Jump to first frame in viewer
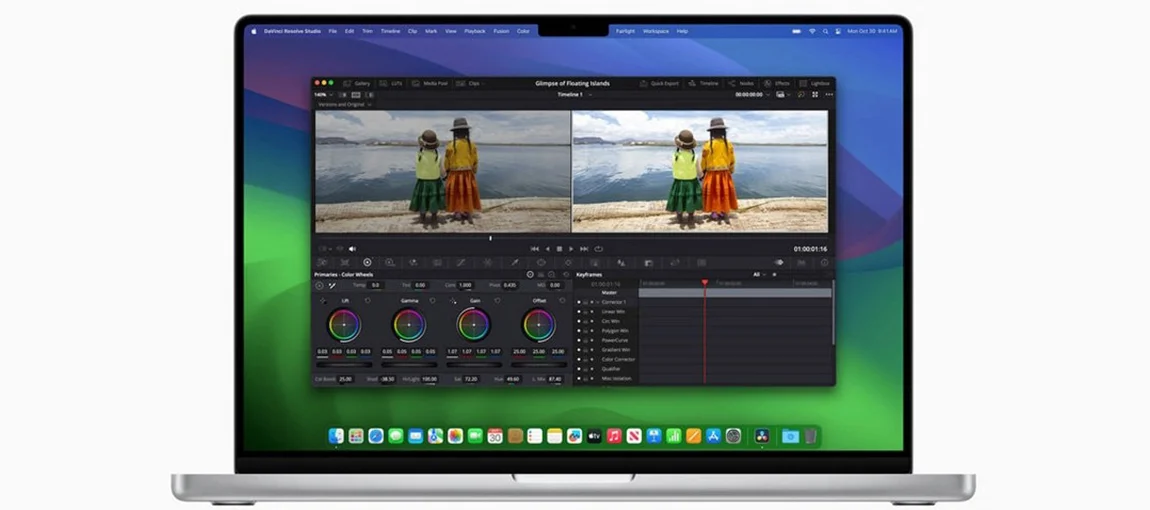The image size is (1150, 510). click(x=535, y=249)
